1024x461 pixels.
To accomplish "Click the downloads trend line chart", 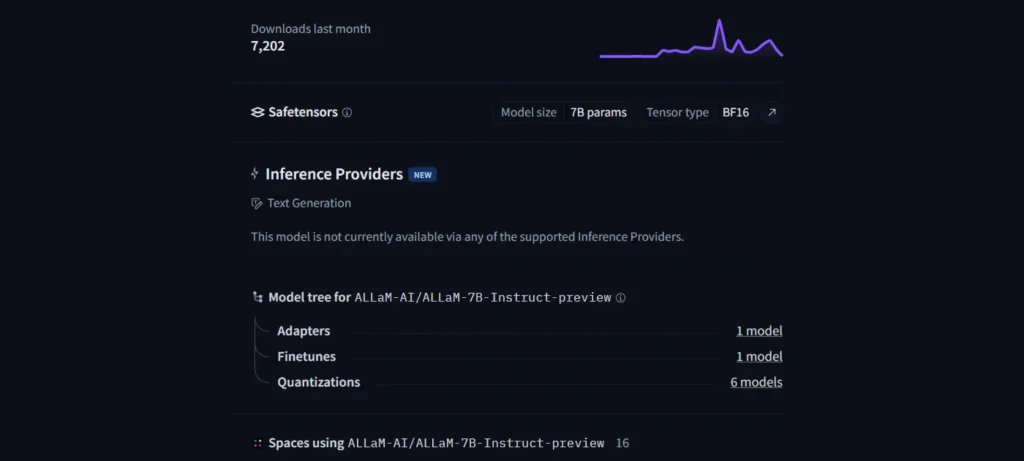I will (691, 39).
